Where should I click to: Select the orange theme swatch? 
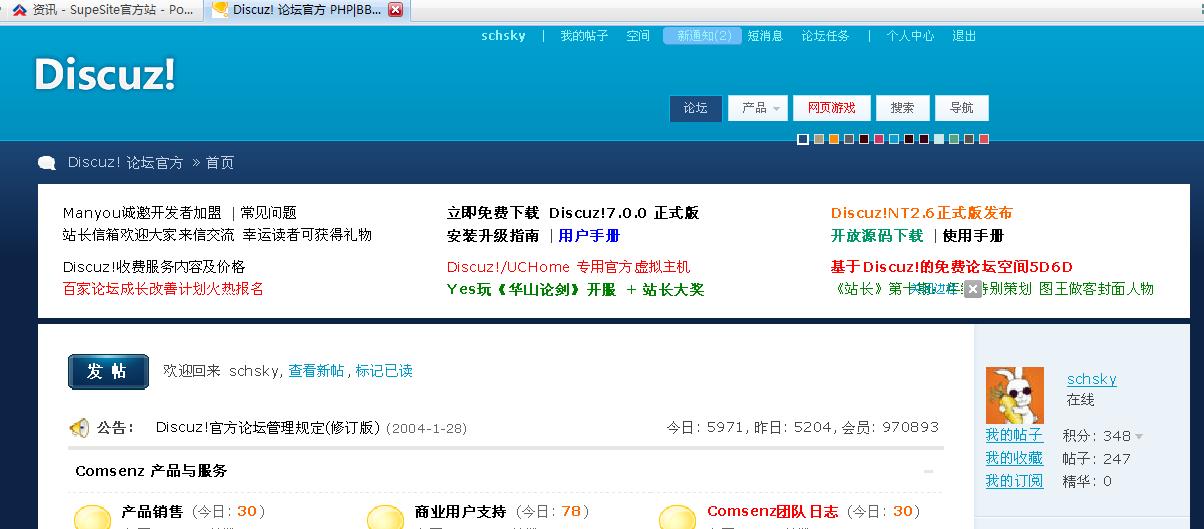[833, 139]
